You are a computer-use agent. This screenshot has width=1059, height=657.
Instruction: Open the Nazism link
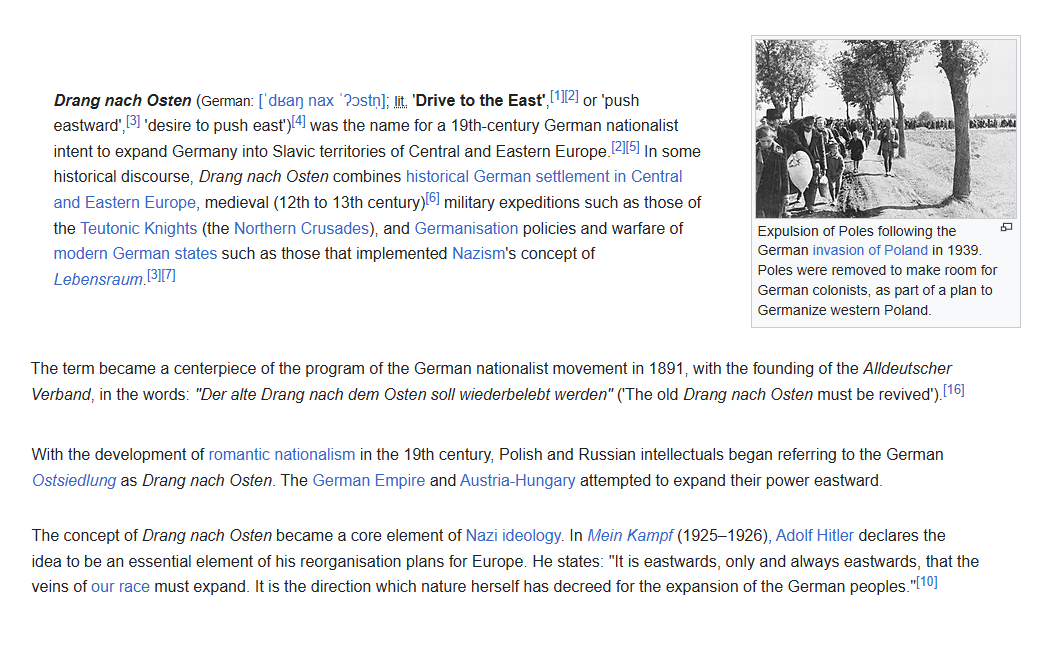478,254
